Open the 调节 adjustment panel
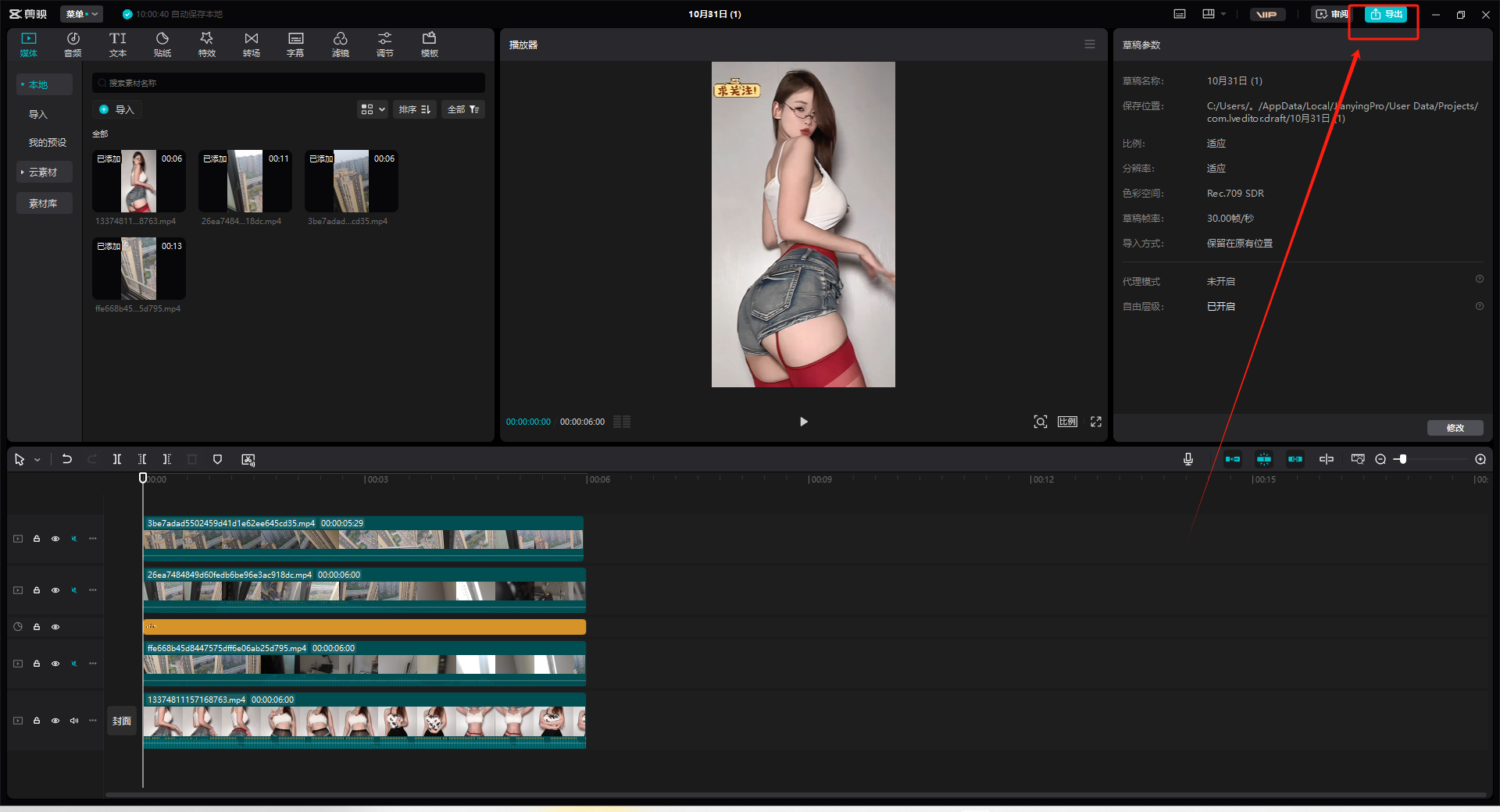 click(384, 45)
